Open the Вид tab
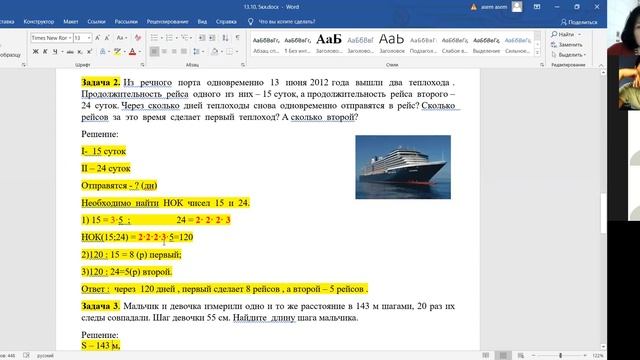640x360 pixels. [202, 22]
